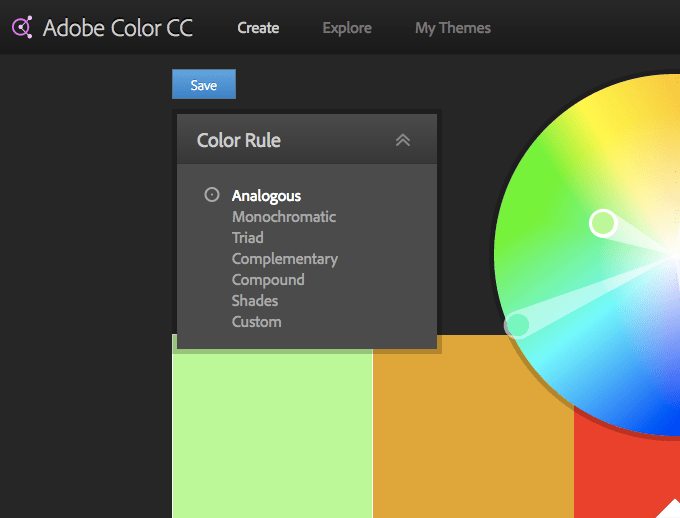Choose the Custom color rule
Screen dimensions: 680x518
[257, 322]
